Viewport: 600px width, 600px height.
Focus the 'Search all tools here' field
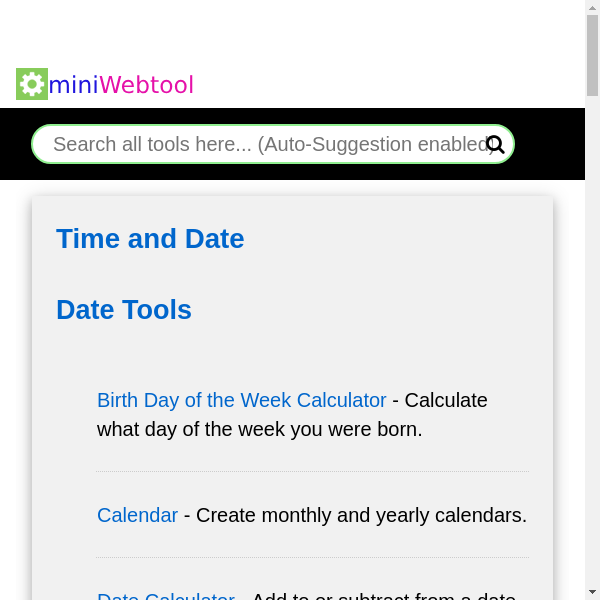(260, 144)
